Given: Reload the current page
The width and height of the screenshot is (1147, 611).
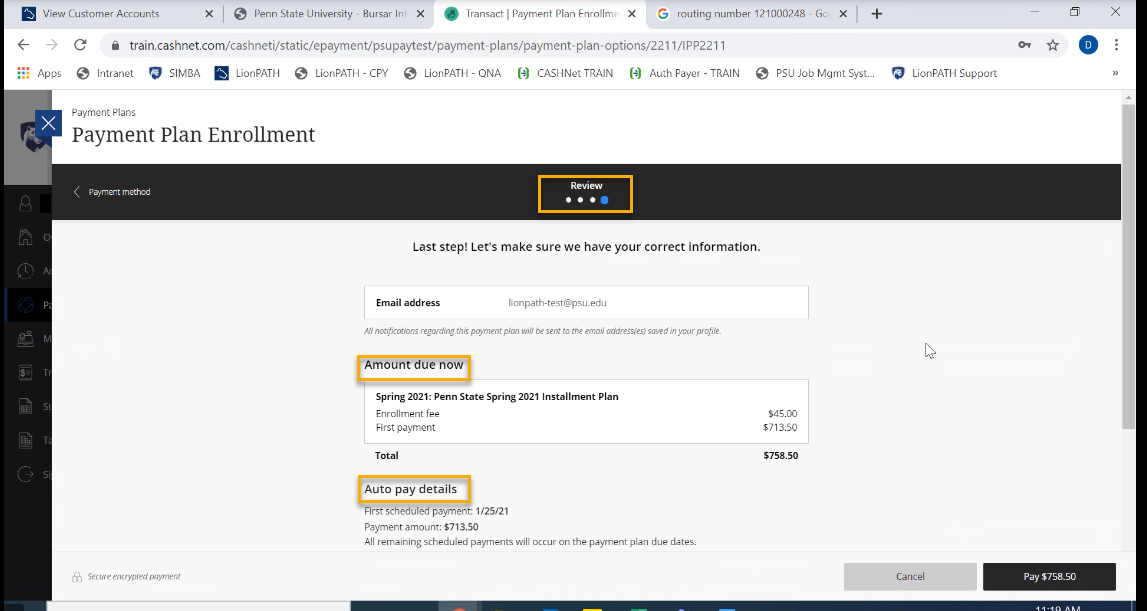Looking at the screenshot, I should pos(81,45).
